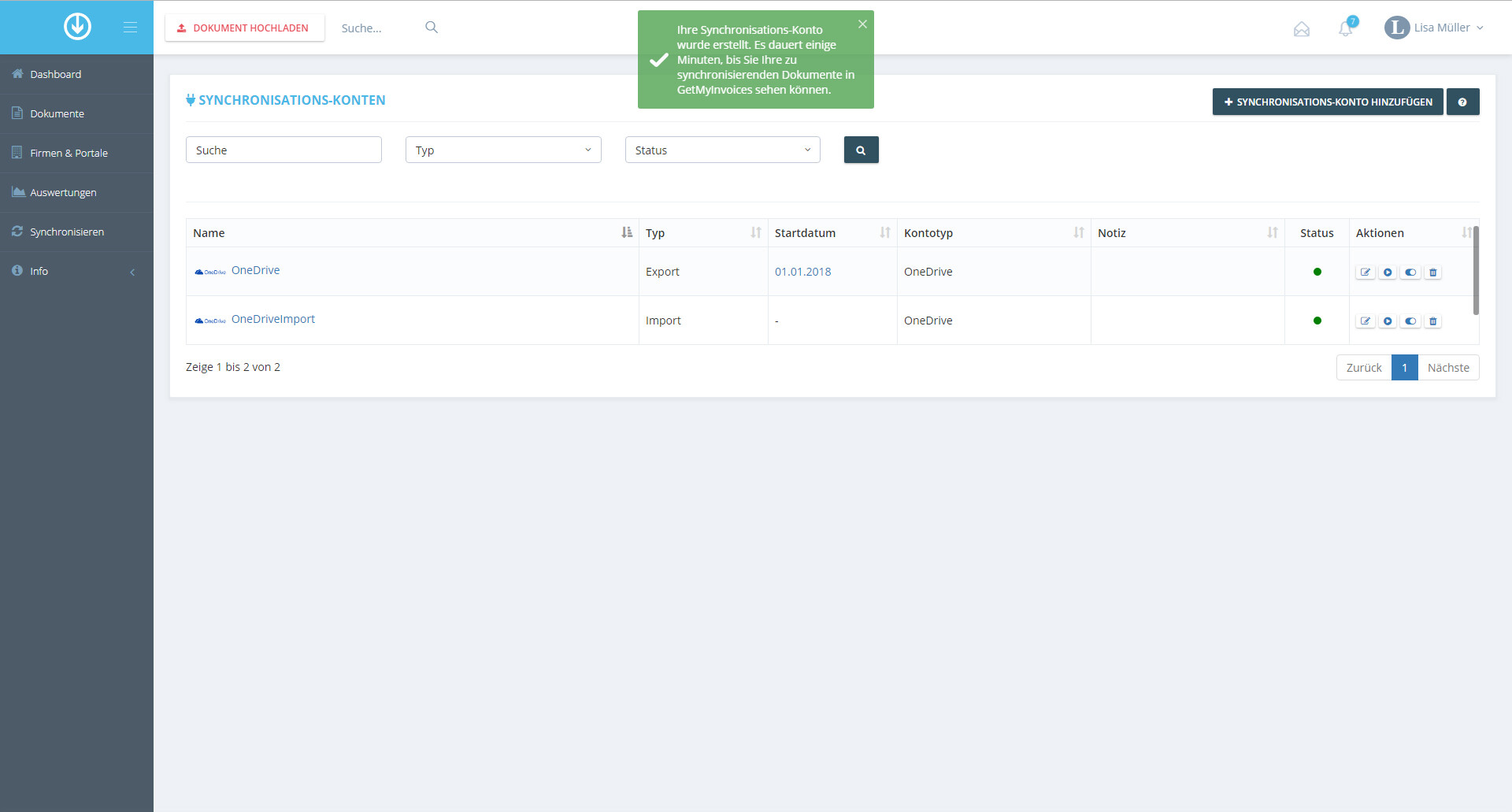Image resolution: width=1512 pixels, height=812 pixels.
Task: Sort table by Name column
Action: click(412, 233)
